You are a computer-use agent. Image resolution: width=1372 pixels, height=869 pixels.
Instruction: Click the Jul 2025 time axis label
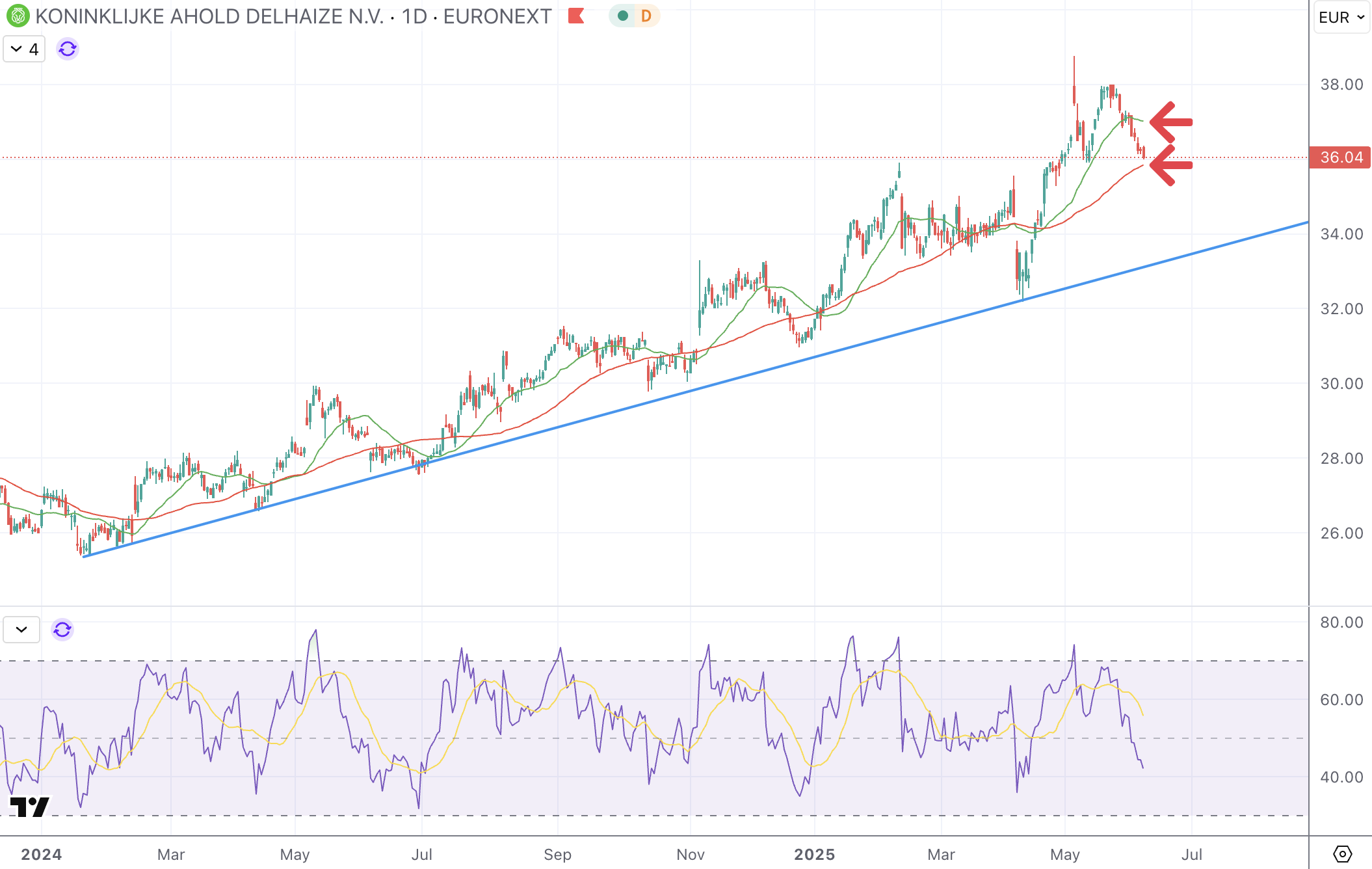point(1191,855)
